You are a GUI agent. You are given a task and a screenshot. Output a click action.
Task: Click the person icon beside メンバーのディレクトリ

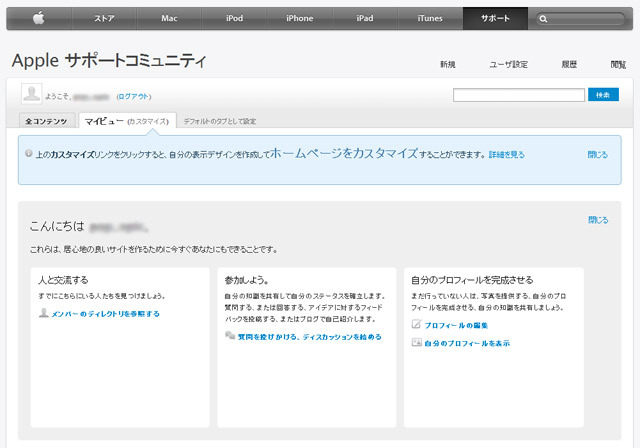43,313
